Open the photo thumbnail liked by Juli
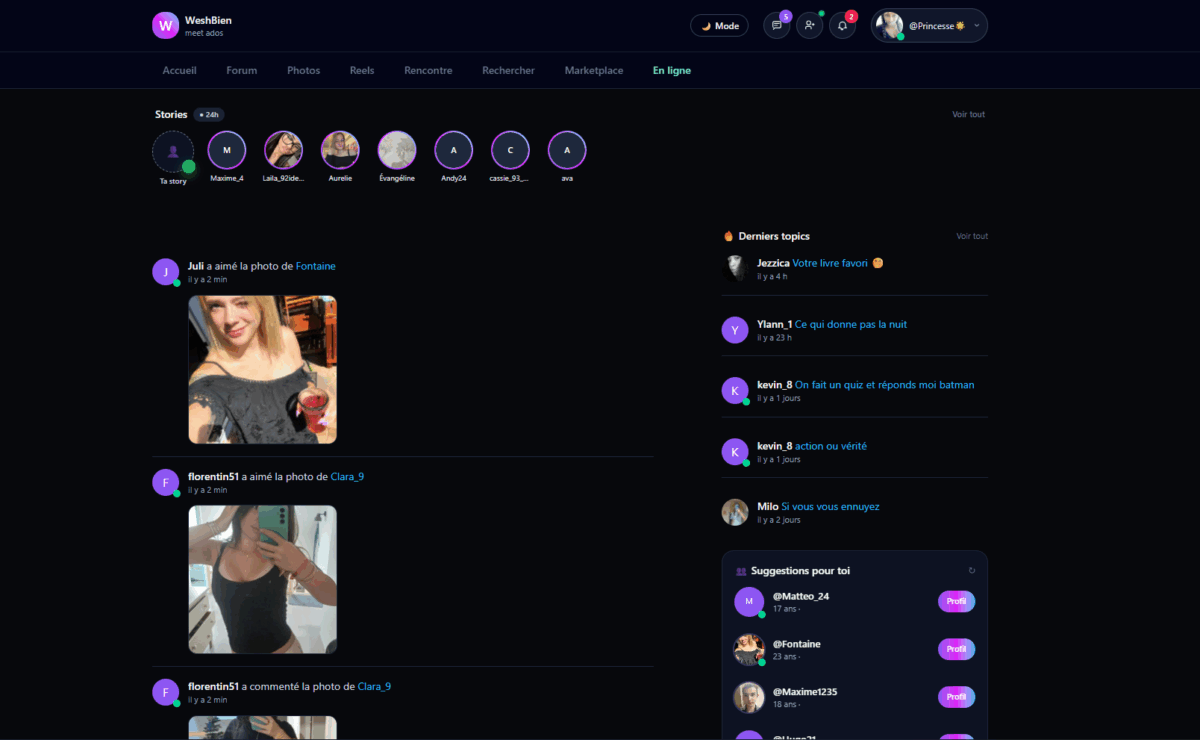 click(262, 369)
